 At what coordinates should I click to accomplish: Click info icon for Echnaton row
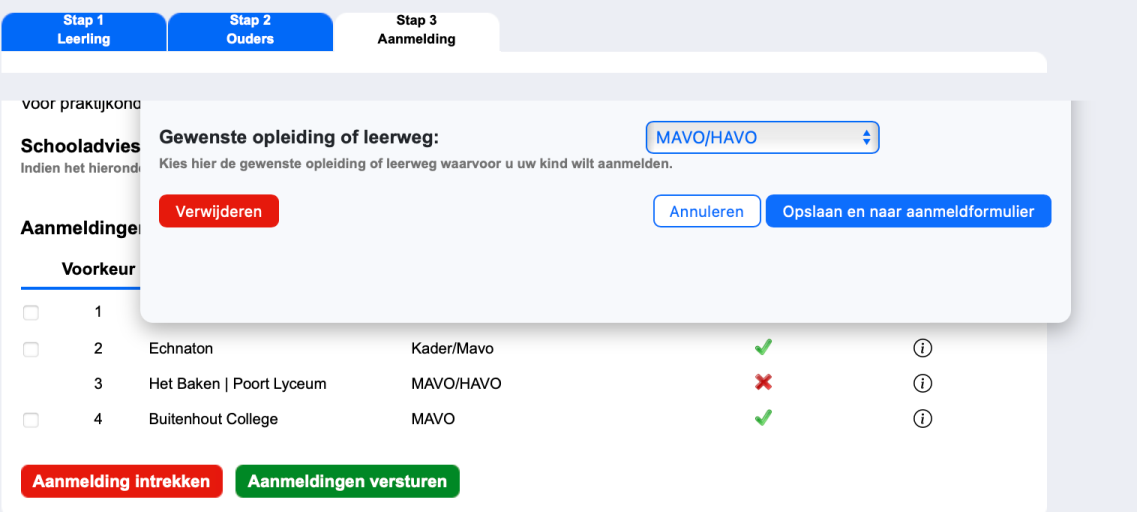[x=922, y=348]
